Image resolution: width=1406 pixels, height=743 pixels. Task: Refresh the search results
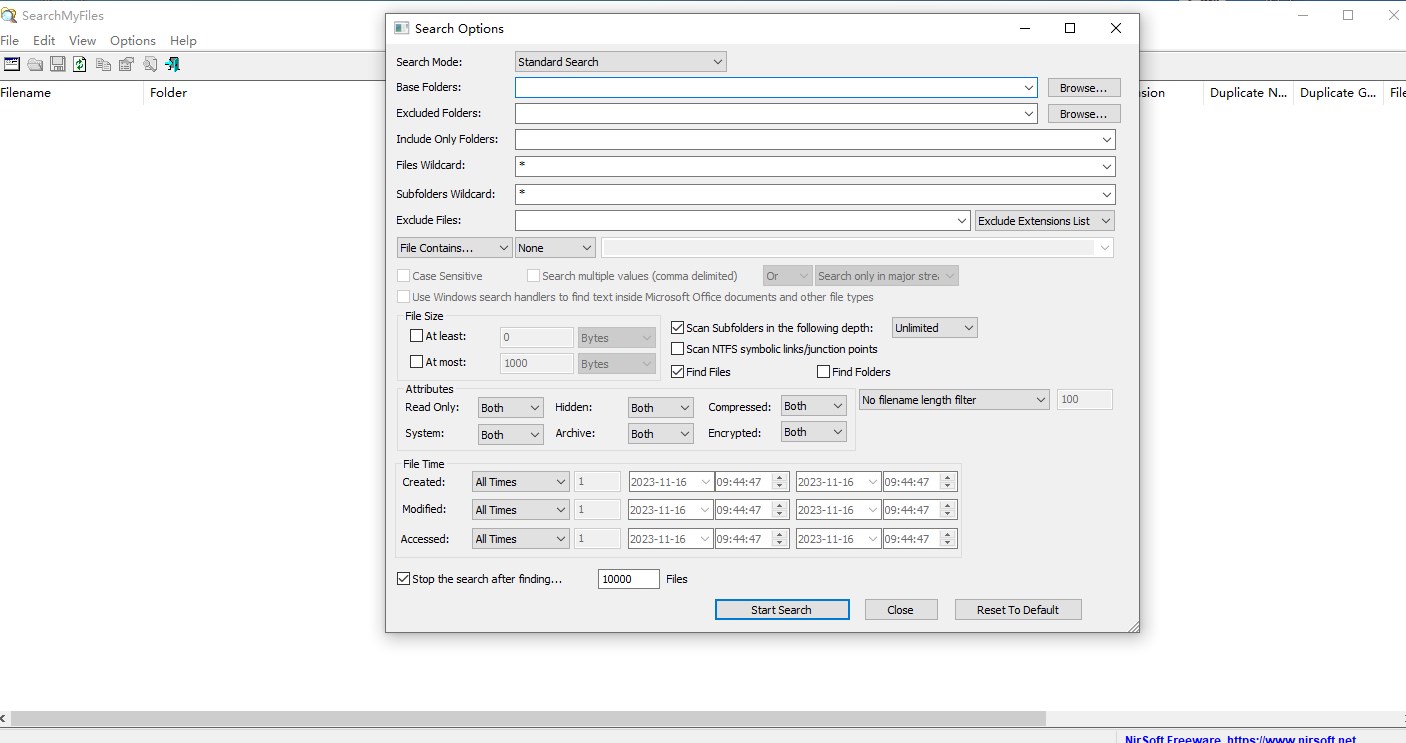[79, 64]
